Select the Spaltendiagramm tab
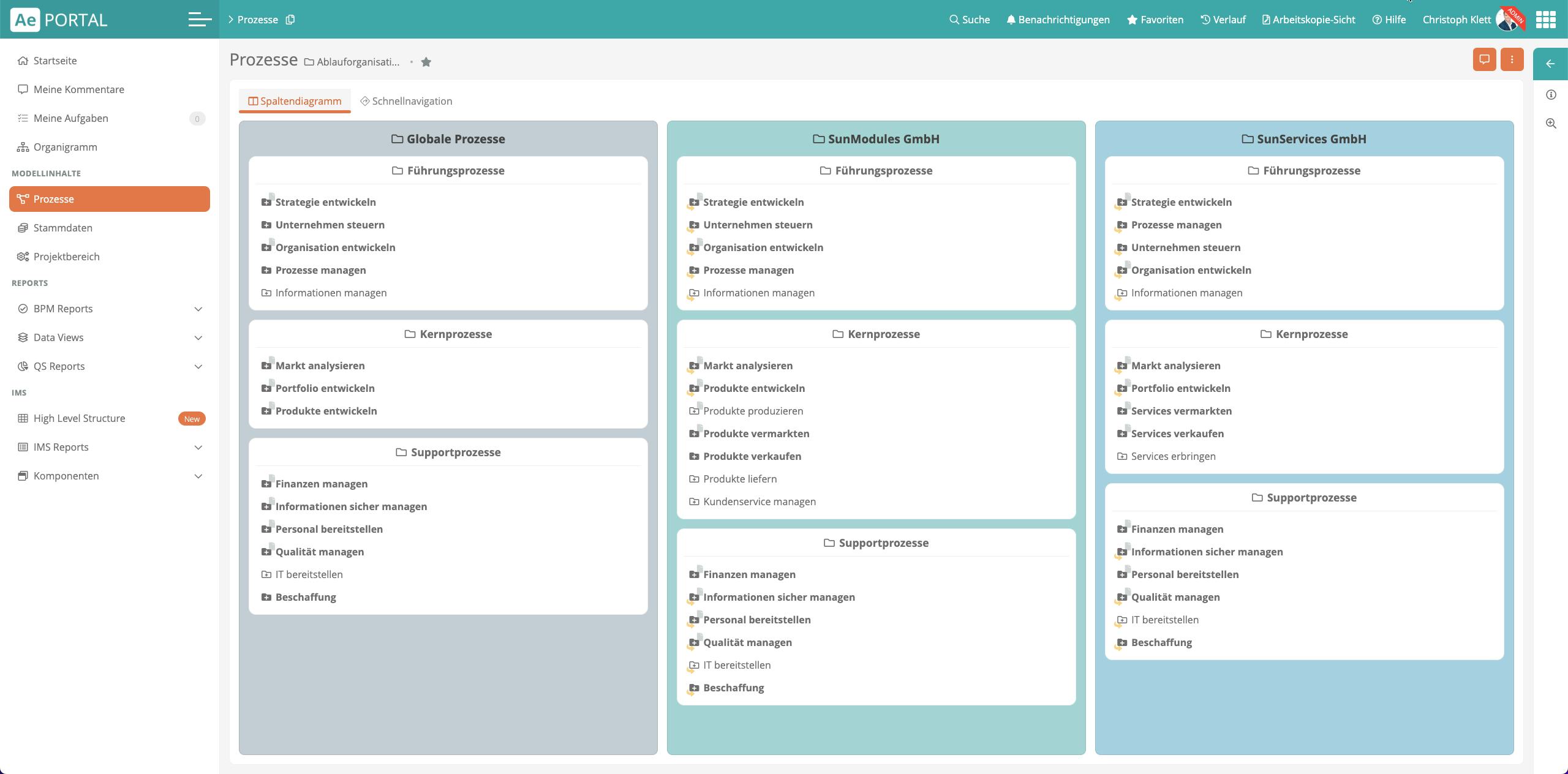This screenshot has height=774, width=1568. (x=295, y=101)
